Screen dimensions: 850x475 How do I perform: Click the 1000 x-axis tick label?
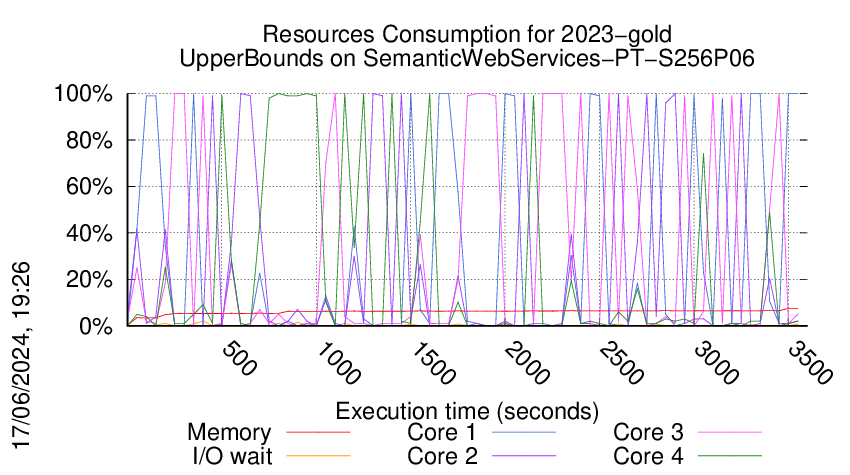[338, 363]
